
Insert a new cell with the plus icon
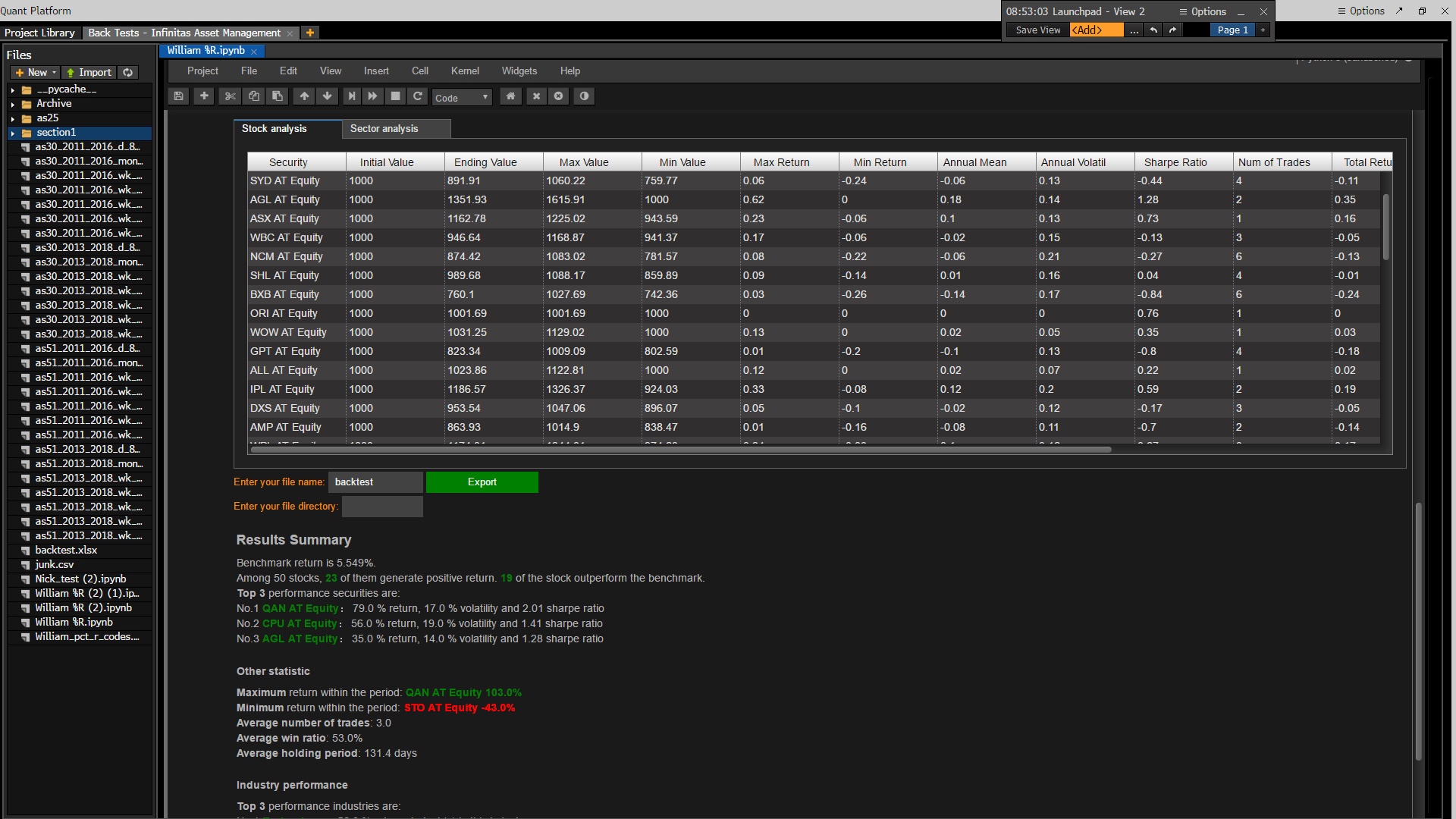tap(204, 96)
